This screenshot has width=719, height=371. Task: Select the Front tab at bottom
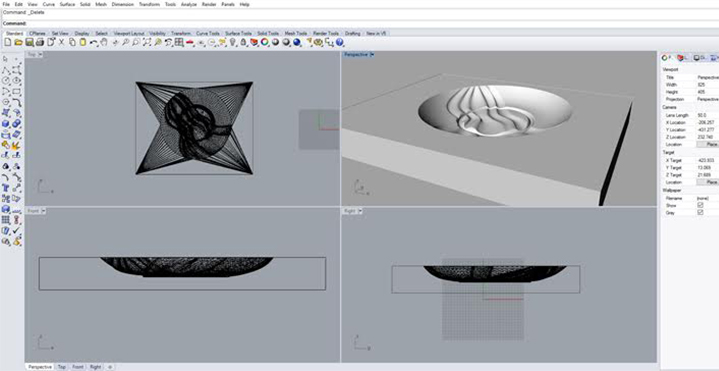pyautogui.click(x=77, y=367)
